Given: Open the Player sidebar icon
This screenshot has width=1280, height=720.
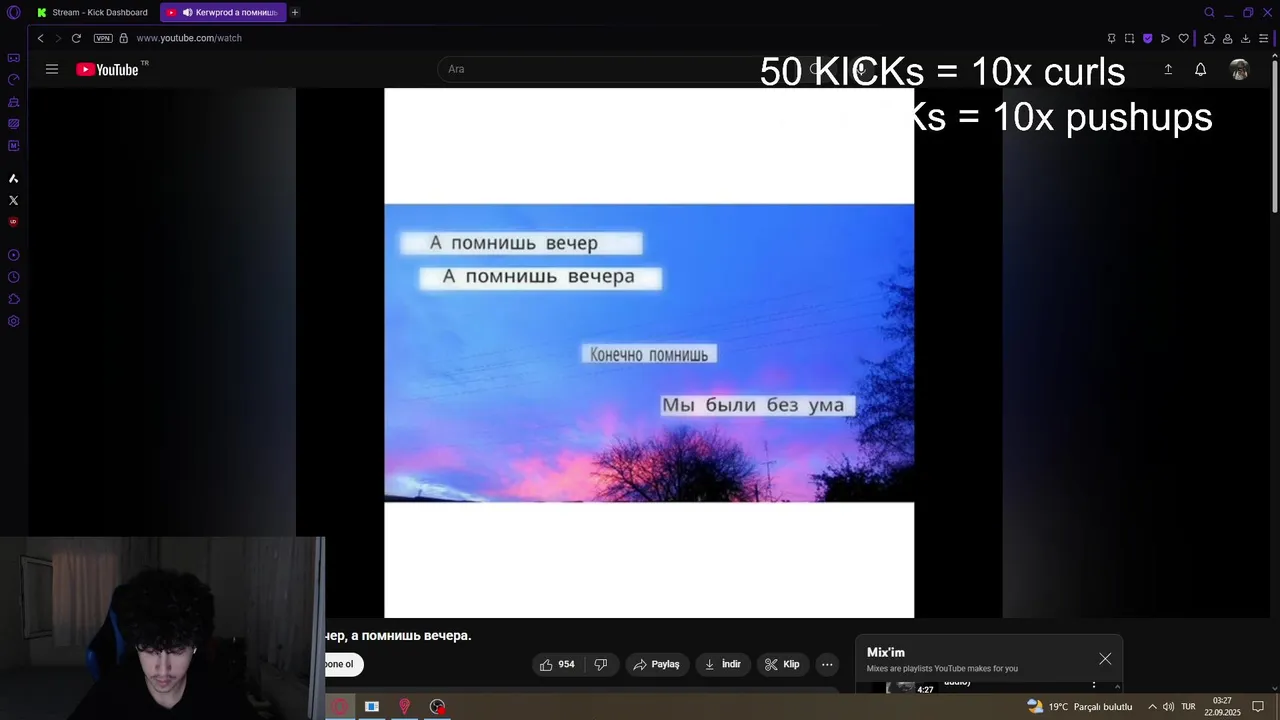Looking at the screenshot, I should coord(13,256).
